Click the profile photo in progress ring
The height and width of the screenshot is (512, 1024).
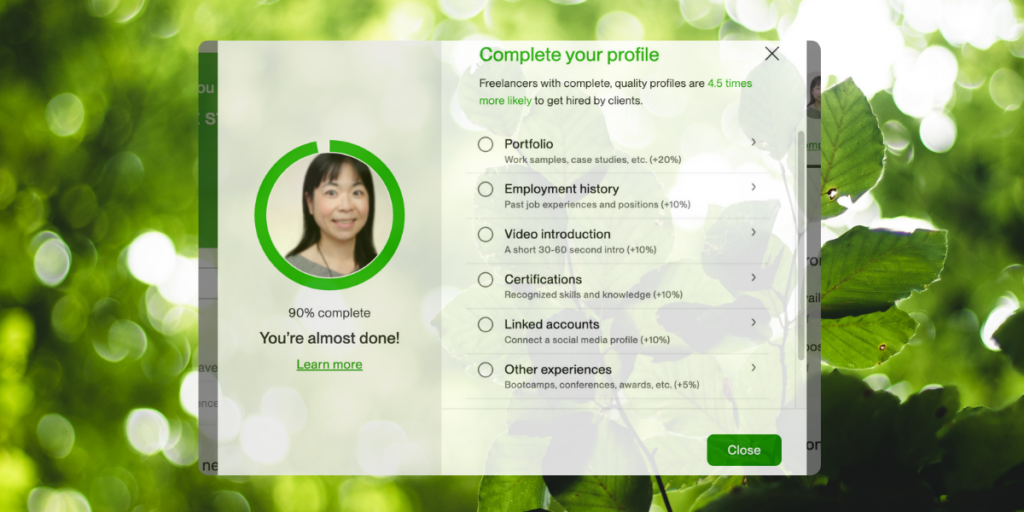330,215
